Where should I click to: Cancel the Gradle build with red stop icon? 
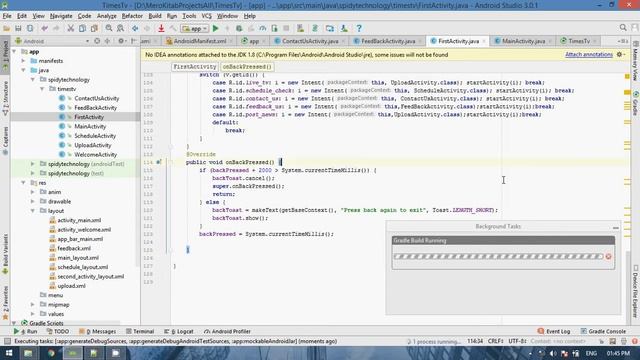[x=609, y=256]
